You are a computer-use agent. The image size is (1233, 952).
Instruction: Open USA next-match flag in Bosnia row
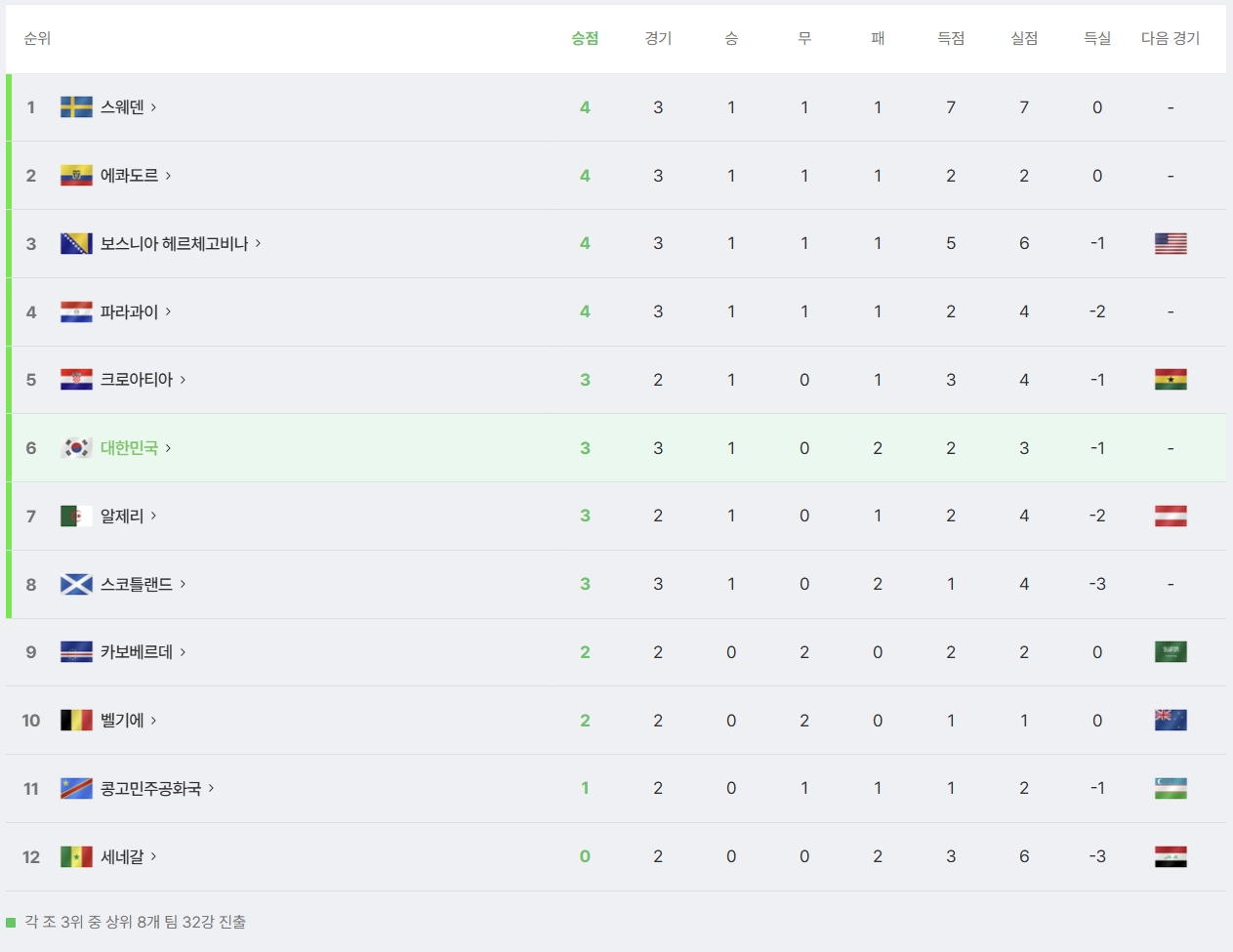1171,243
